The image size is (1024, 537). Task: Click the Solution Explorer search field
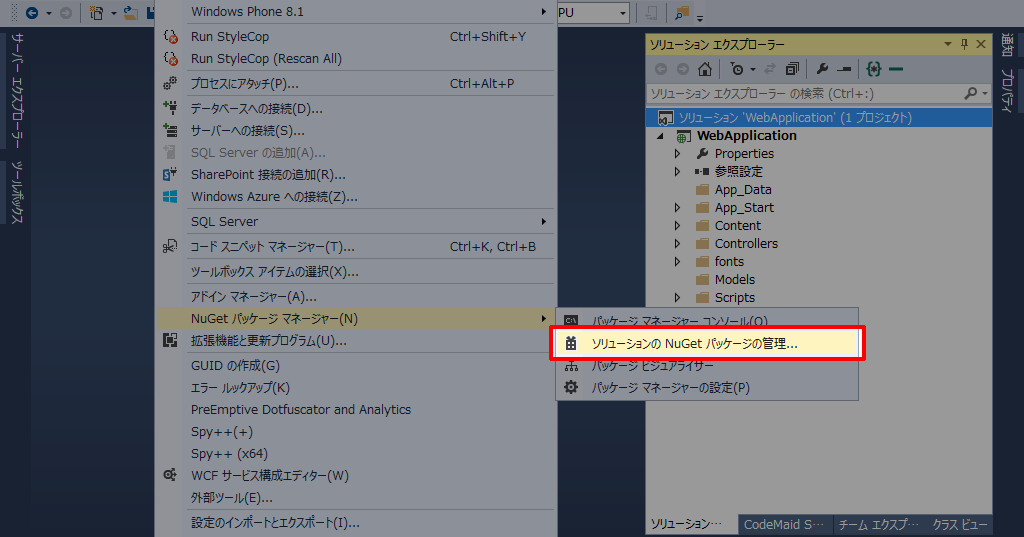805,94
